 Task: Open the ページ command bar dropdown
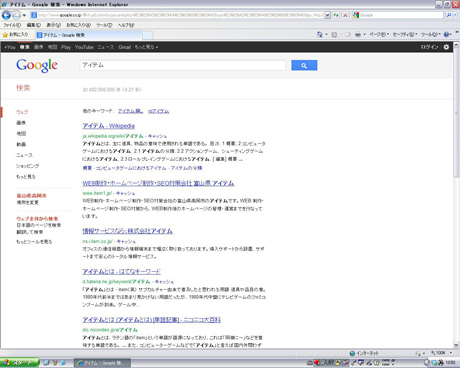point(379,34)
